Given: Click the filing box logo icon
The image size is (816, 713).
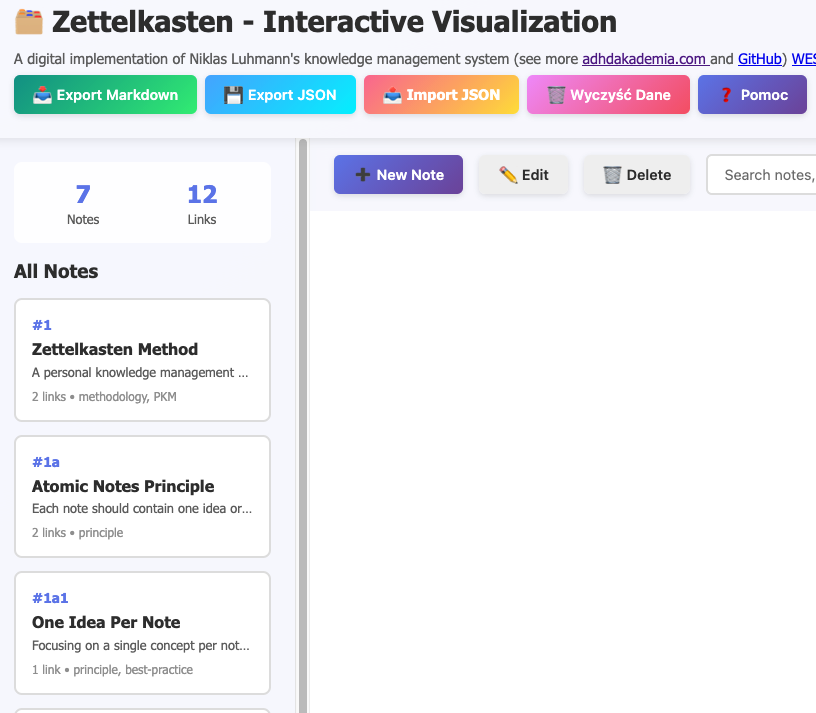Looking at the screenshot, I should (x=29, y=21).
